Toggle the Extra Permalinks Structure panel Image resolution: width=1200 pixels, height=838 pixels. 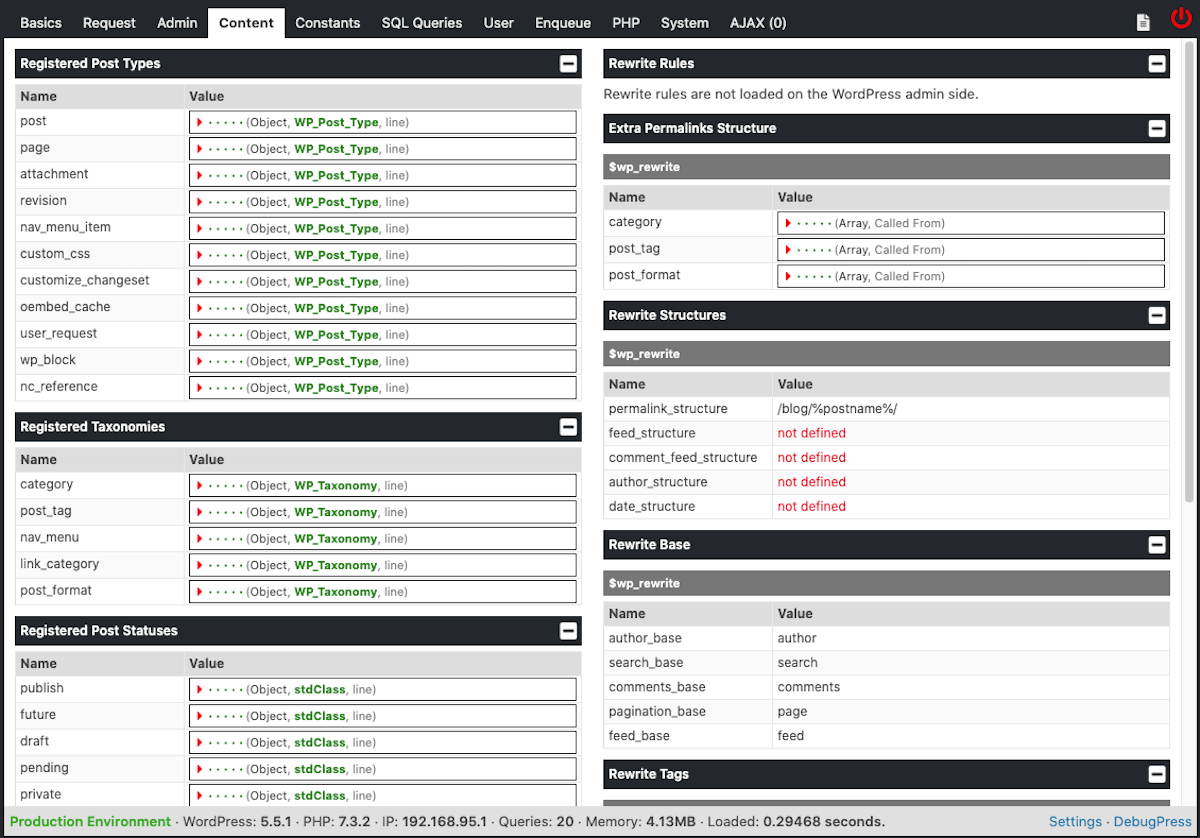click(1157, 129)
